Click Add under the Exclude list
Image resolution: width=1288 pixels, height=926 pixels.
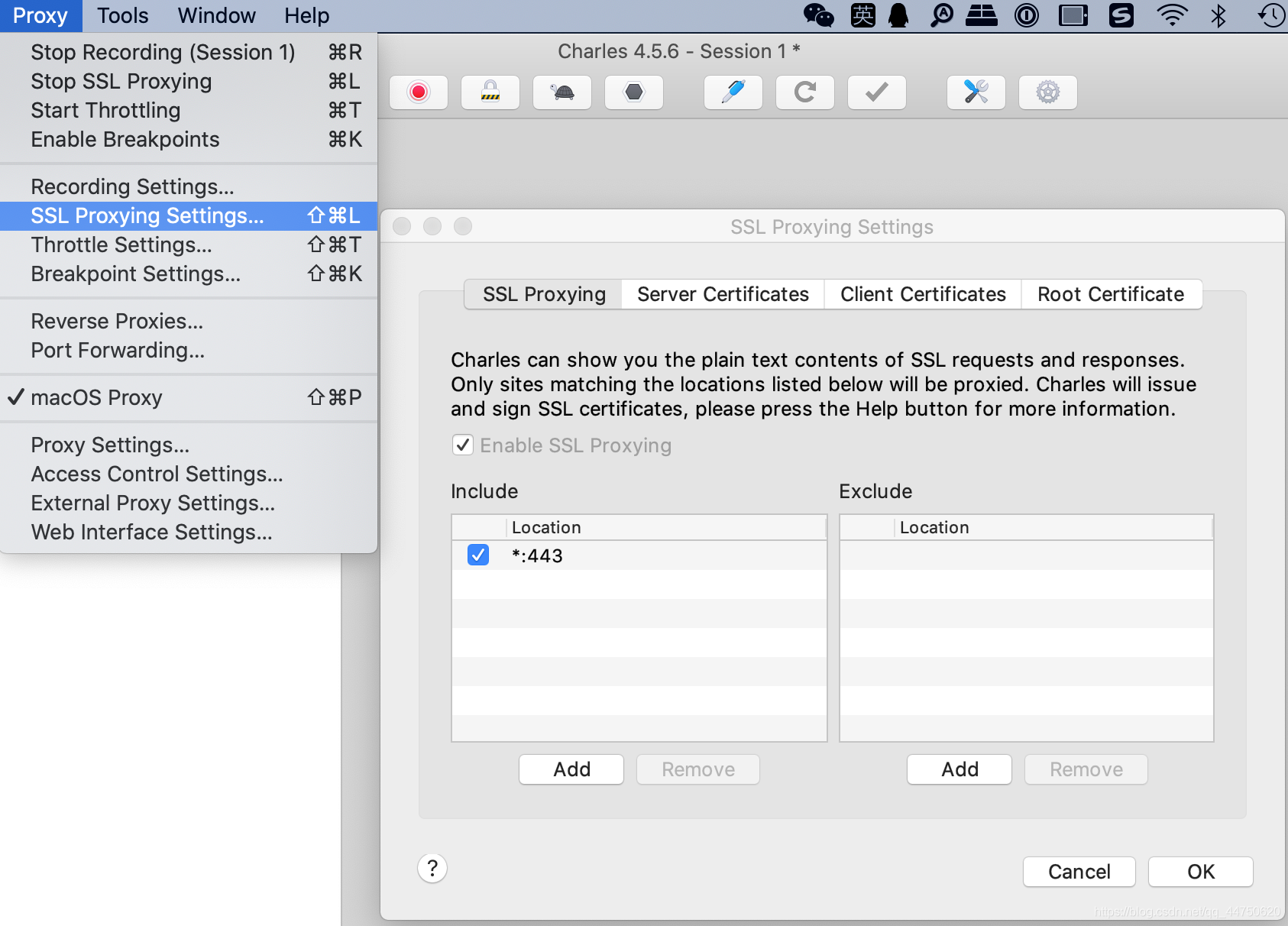coord(960,769)
